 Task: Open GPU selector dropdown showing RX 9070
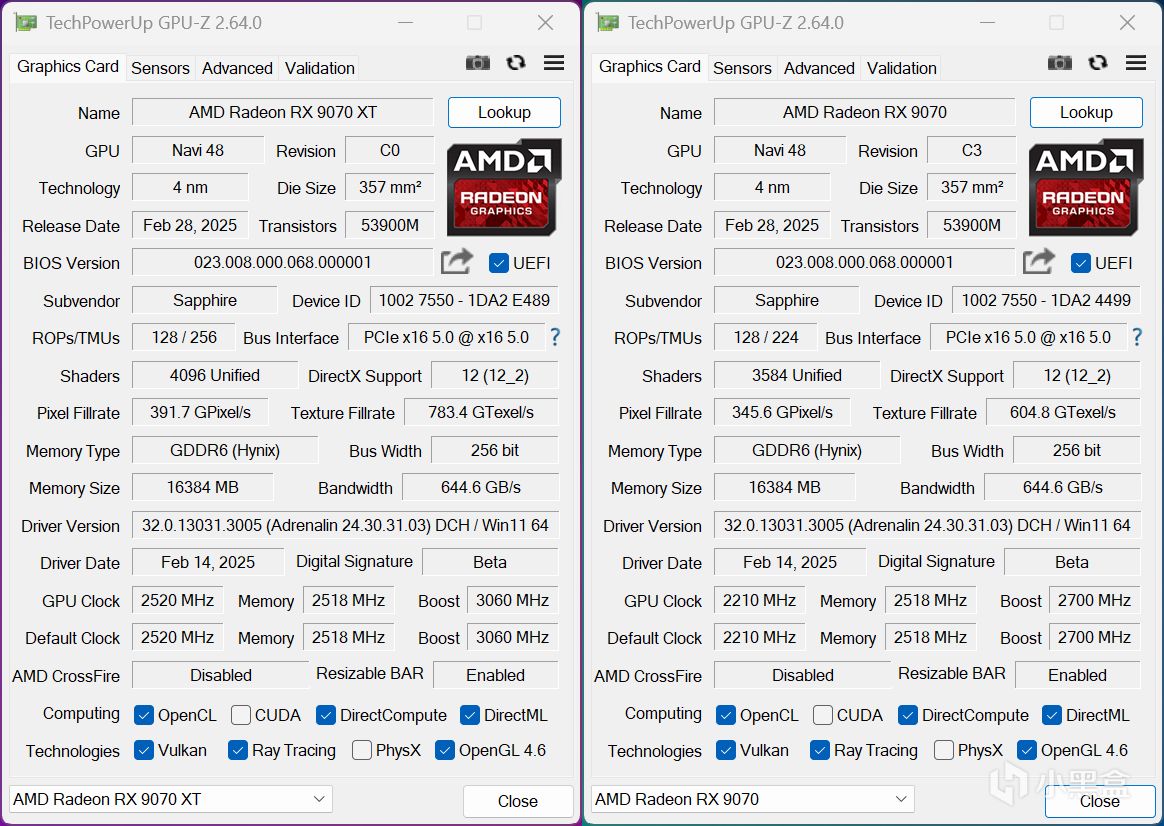[753, 799]
